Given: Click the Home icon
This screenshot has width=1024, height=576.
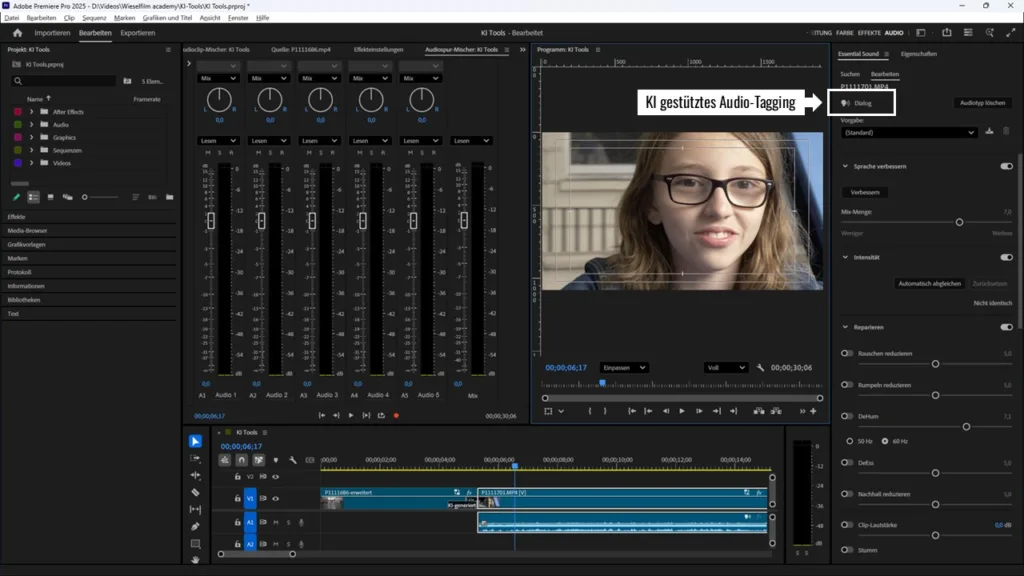Looking at the screenshot, I should pos(17,33).
